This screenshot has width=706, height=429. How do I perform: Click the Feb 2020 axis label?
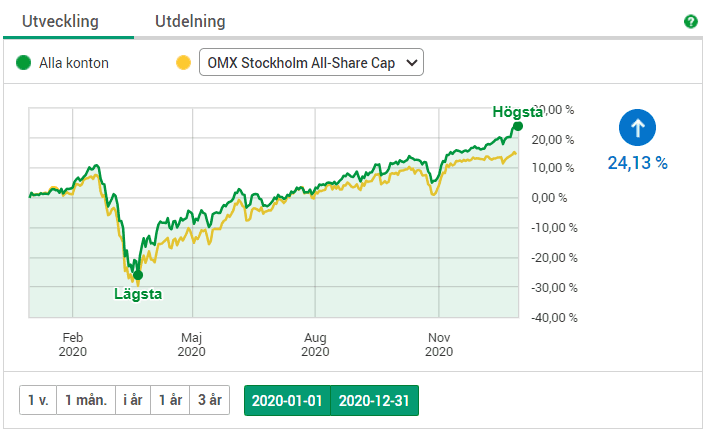coord(72,344)
